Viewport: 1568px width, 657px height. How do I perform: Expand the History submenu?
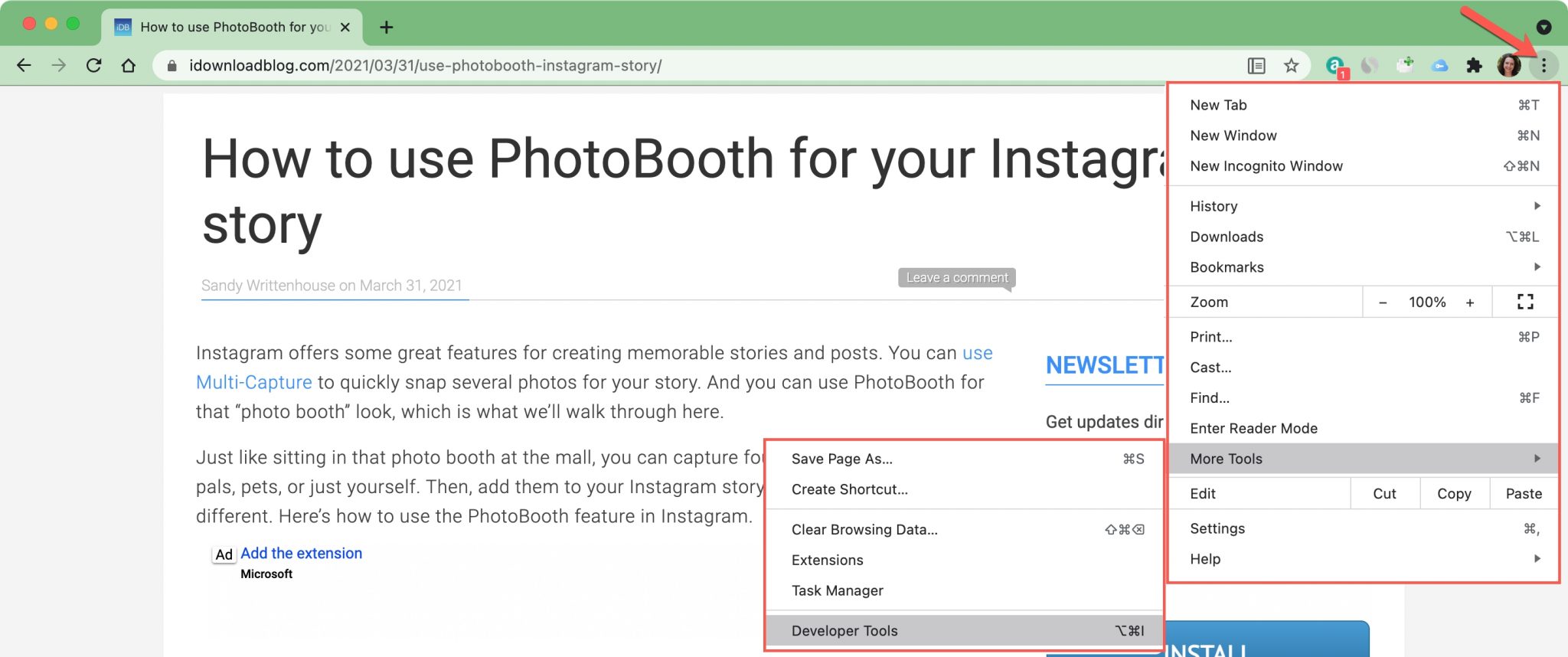1364,206
